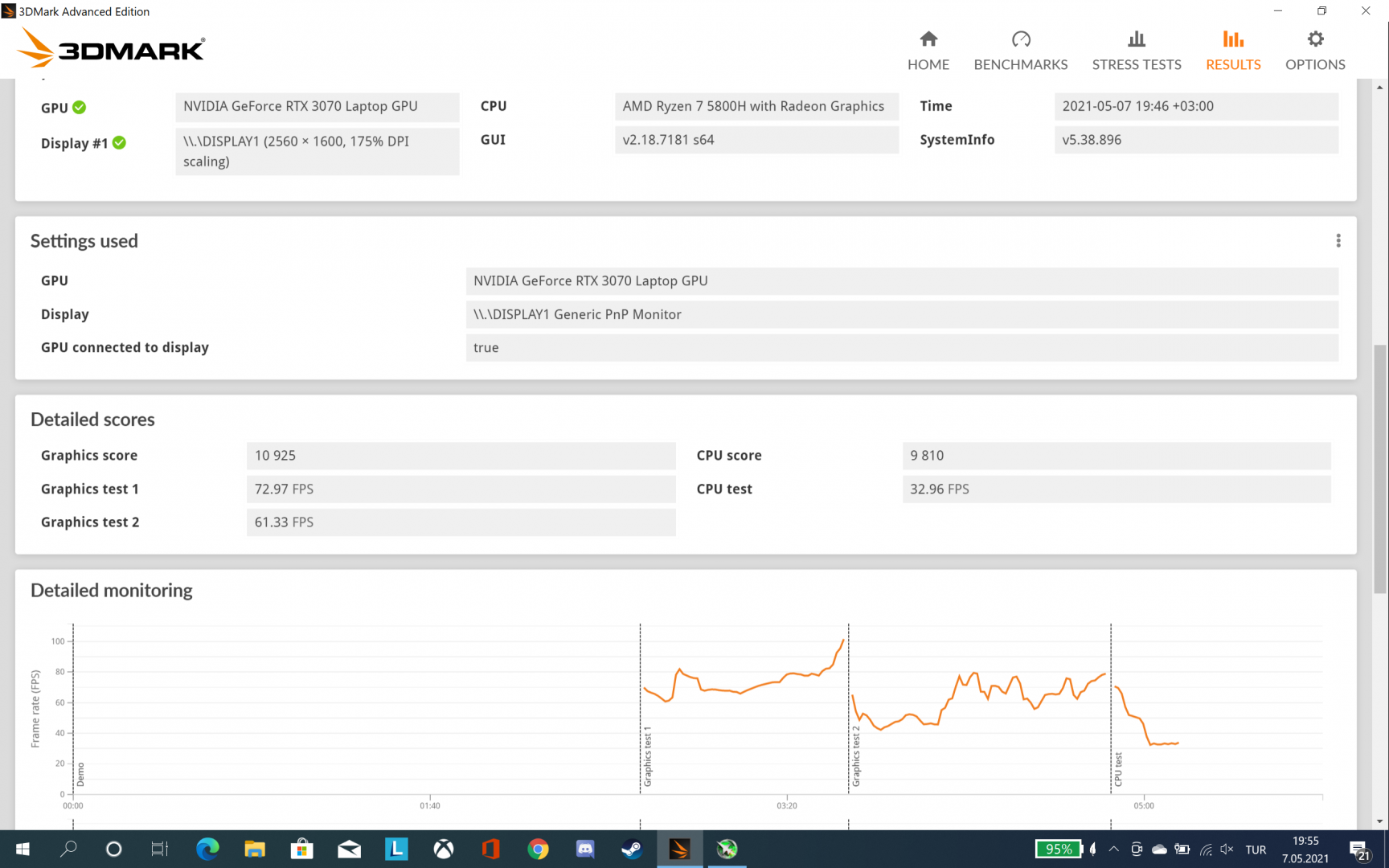The width and height of the screenshot is (1389, 868).
Task: Open the Mail app from the taskbar
Action: [349, 849]
